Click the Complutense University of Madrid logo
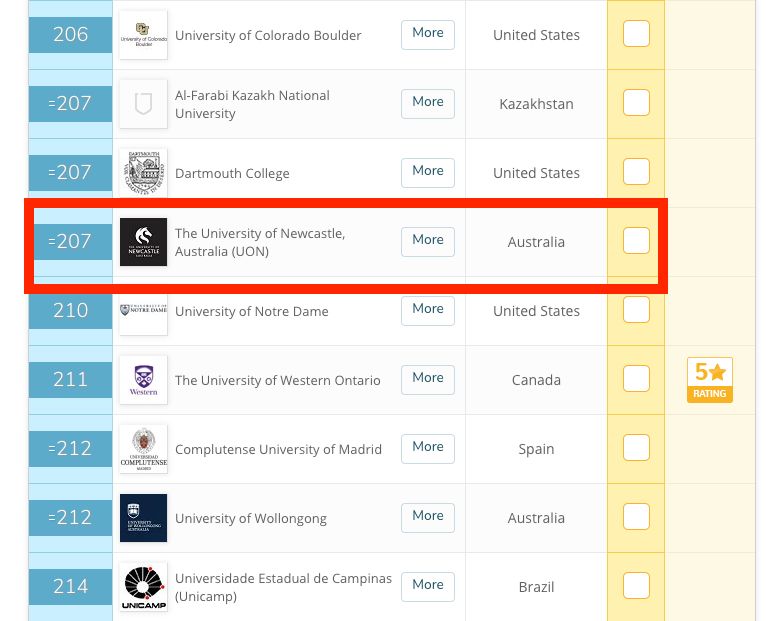The height and width of the screenshot is (621, 766). (x=143, y=449)
